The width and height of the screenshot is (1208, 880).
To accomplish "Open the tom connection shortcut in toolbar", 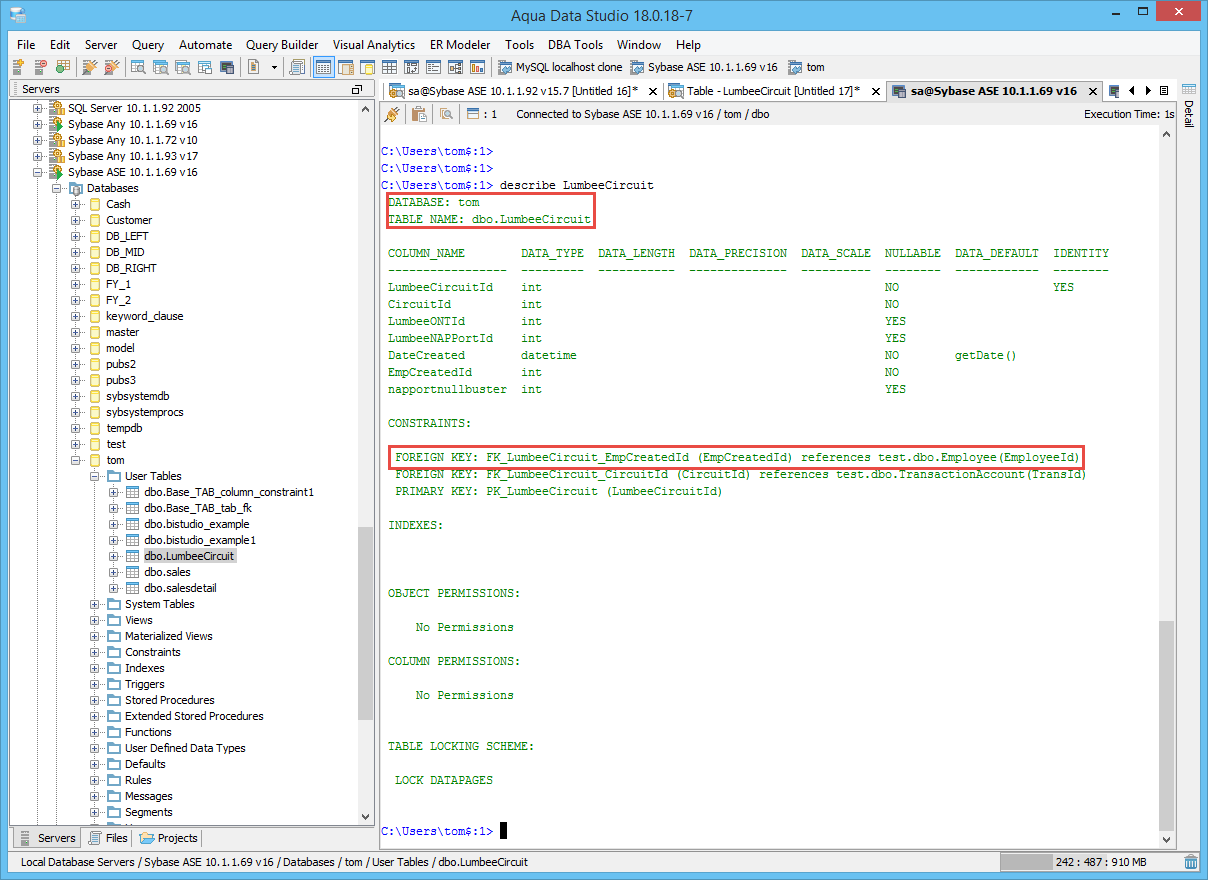I will (x=806, y=67).
